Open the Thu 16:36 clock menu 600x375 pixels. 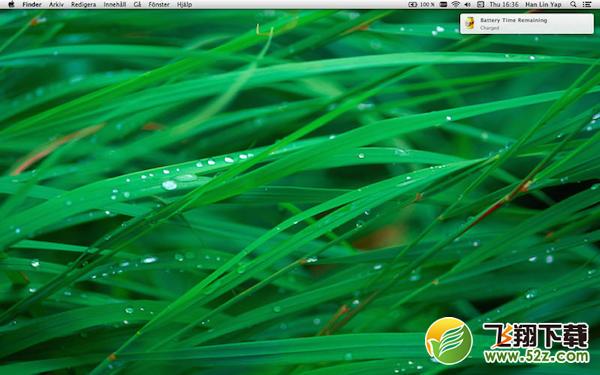coord(504,5)
